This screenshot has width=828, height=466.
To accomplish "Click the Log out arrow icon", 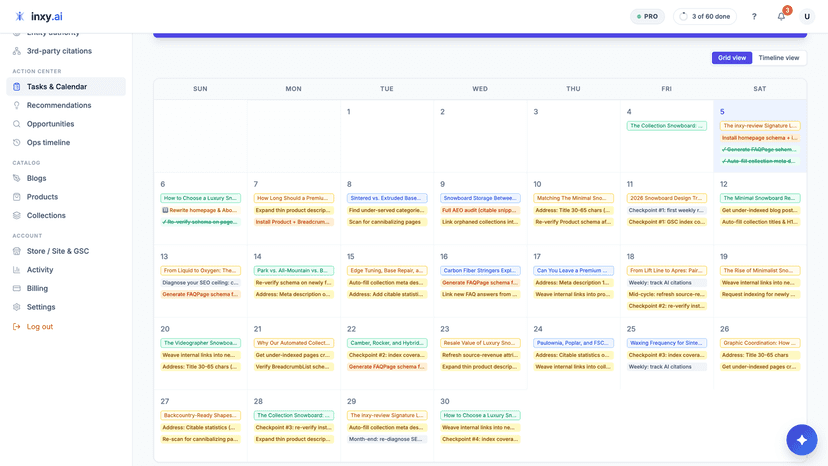I will click(16, 327).
